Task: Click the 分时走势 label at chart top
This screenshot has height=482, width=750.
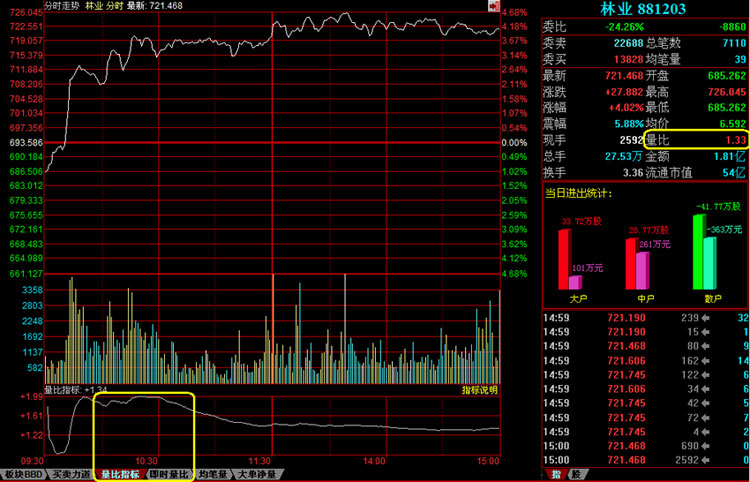Action: [x=65, y=6]
